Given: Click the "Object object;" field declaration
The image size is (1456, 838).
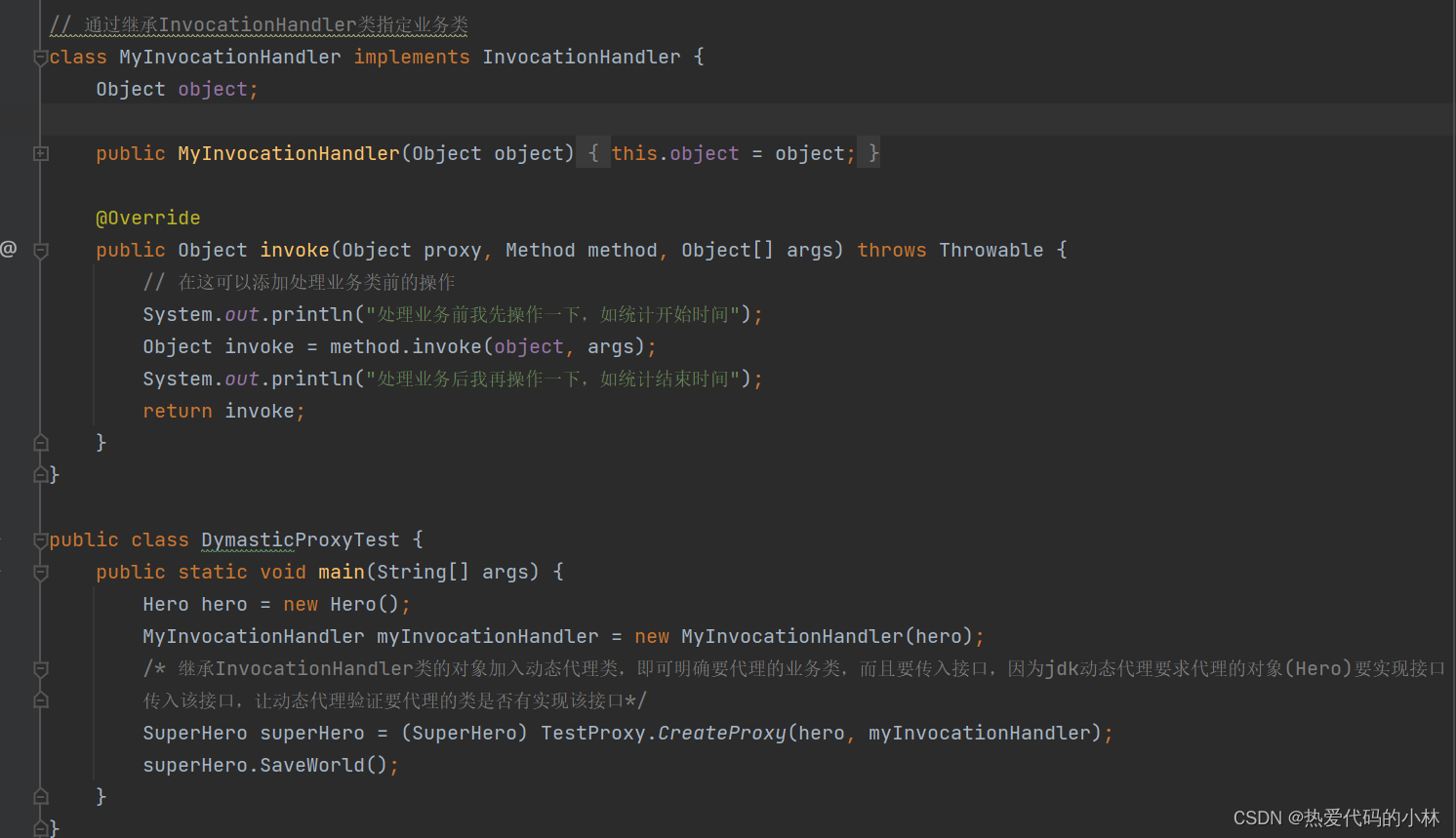Looking at the screenshot, I should pos(177,89).
